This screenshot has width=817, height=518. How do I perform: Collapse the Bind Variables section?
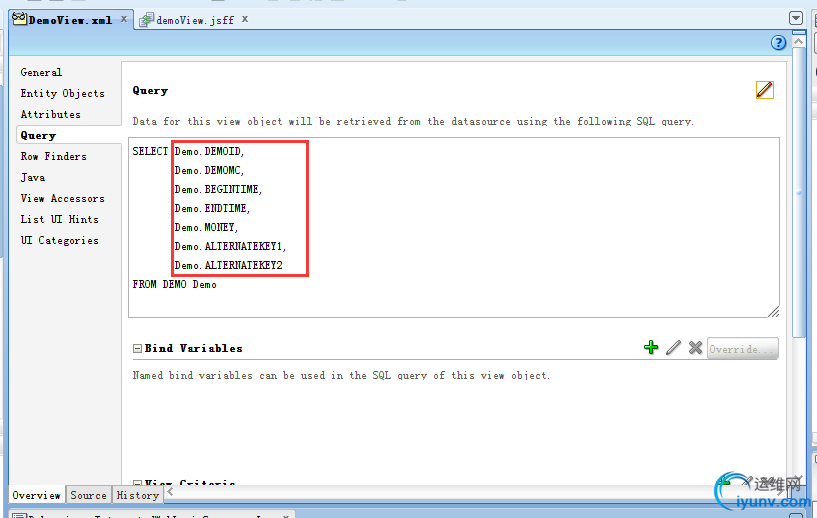pyautogui.click(x=137, y=348)
